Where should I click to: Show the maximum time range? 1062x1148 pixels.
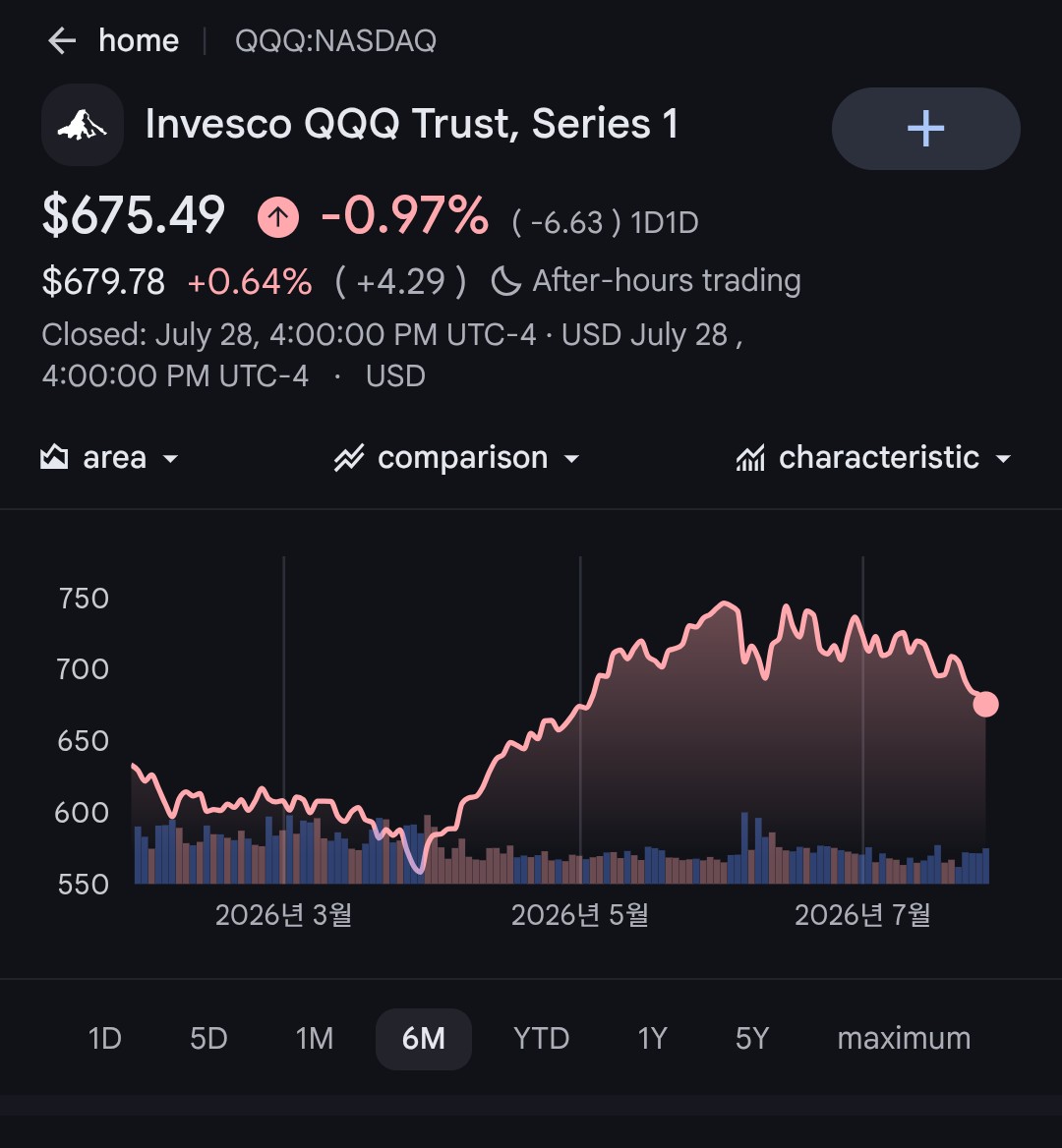904,1039
